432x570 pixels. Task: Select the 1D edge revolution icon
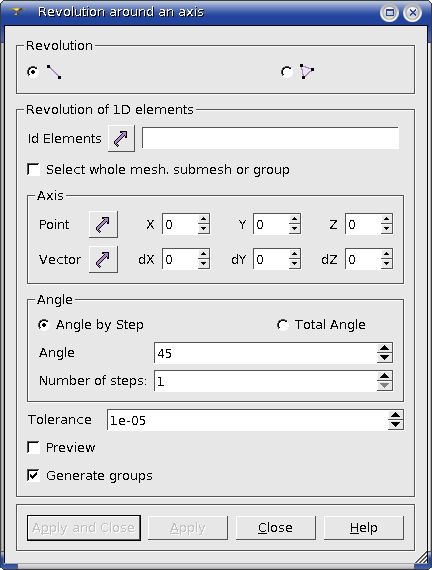click(54, 72)
